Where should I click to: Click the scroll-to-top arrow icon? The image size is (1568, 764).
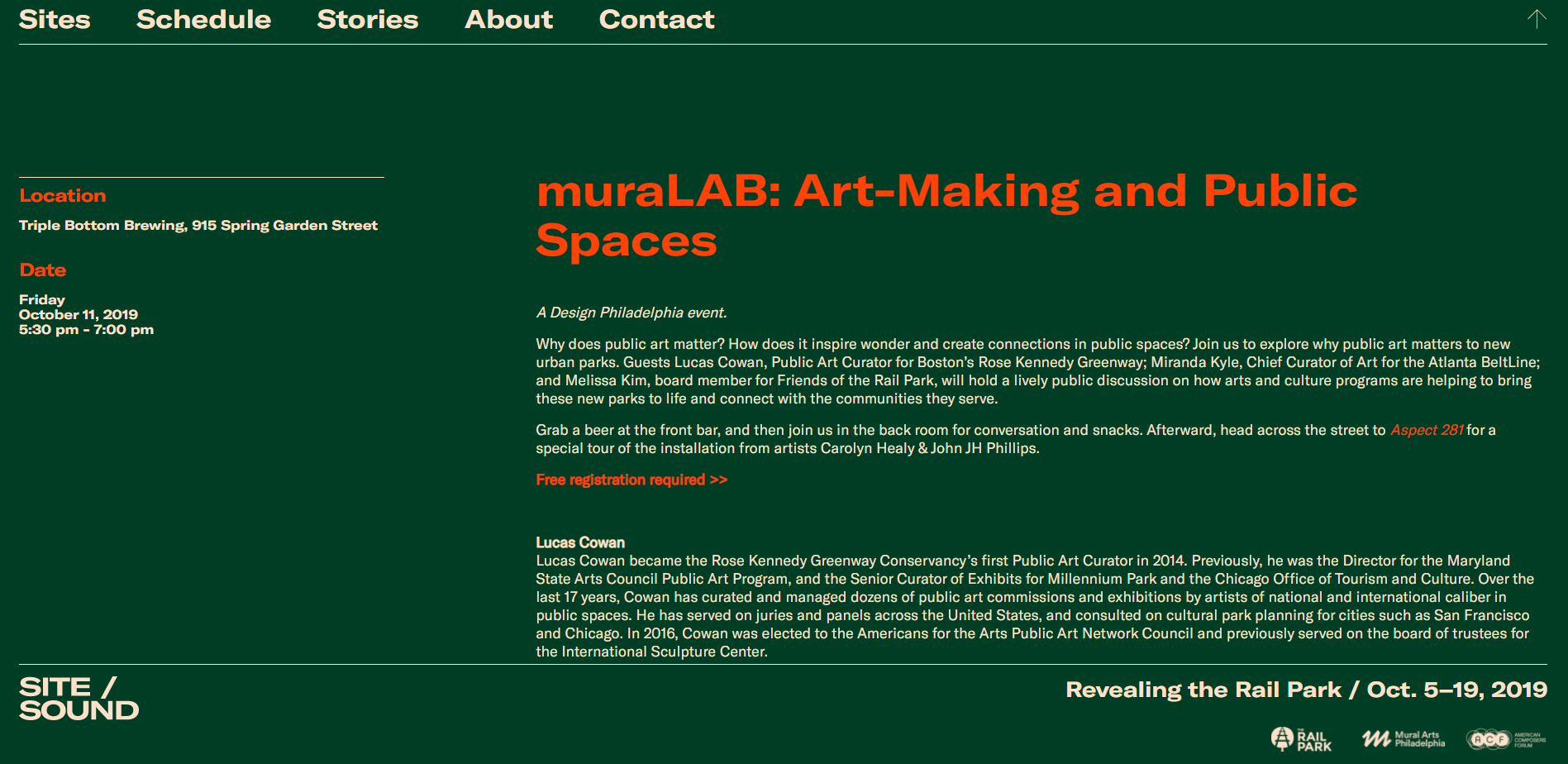point(1537,19)
